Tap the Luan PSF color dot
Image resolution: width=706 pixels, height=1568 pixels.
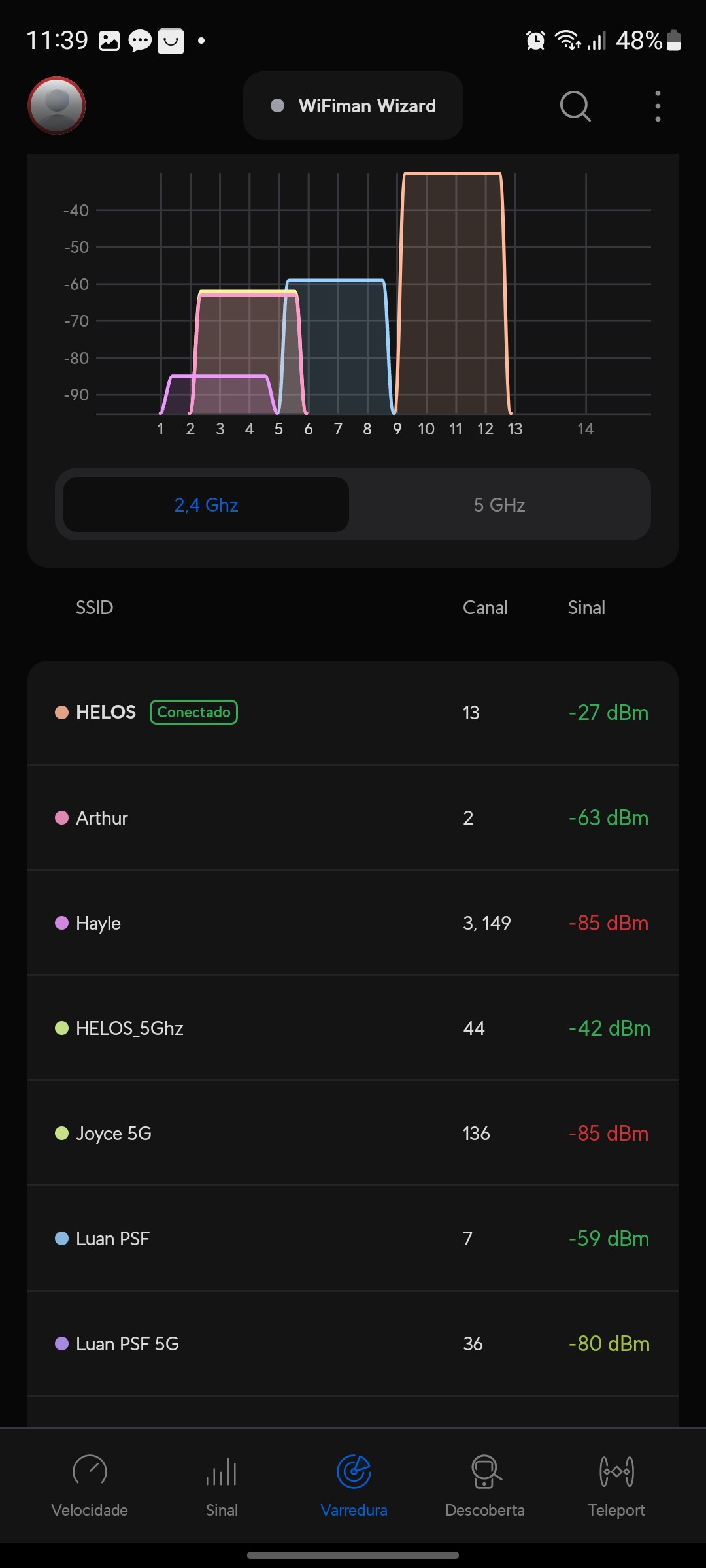pos(62,1239)
